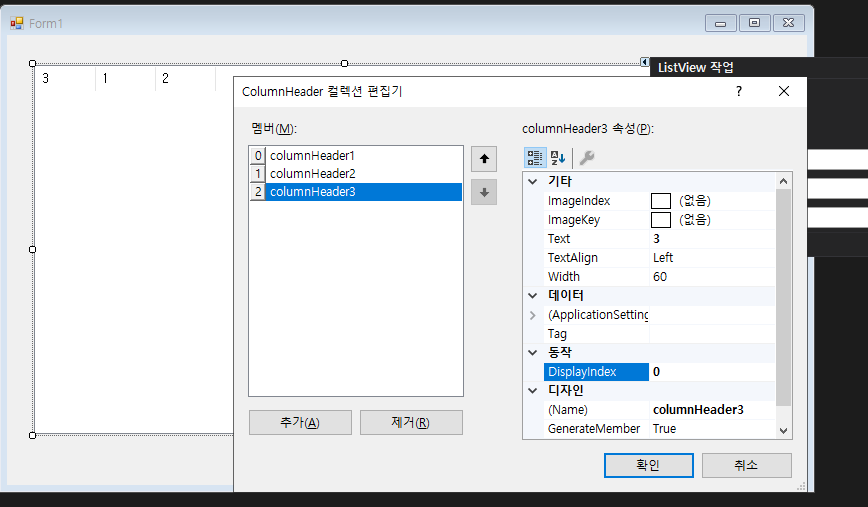Select columnHeader2 in the member list
This screenshot has width=868, height=507.
click(x=355, y=174)
